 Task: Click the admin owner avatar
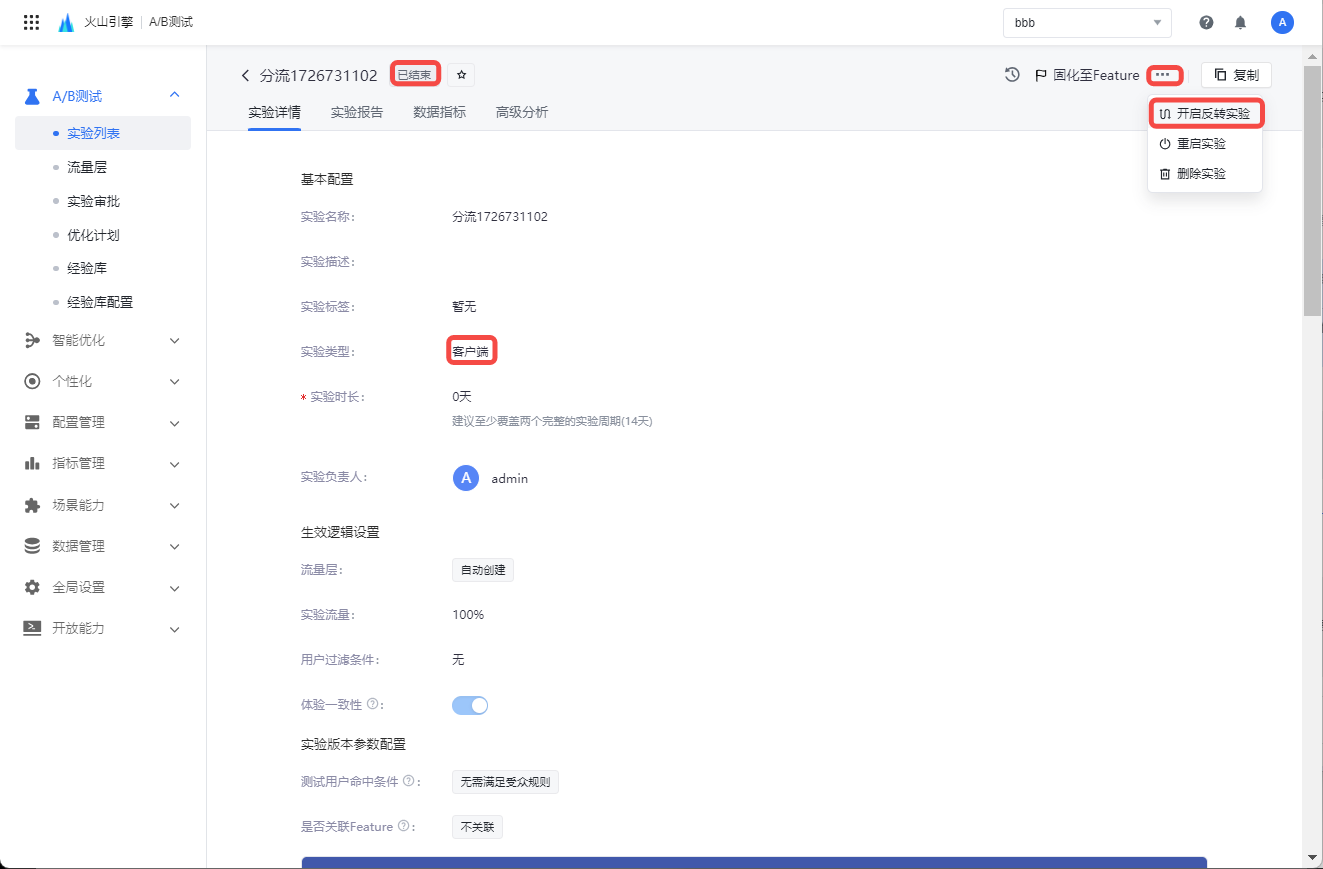[465, 478]
